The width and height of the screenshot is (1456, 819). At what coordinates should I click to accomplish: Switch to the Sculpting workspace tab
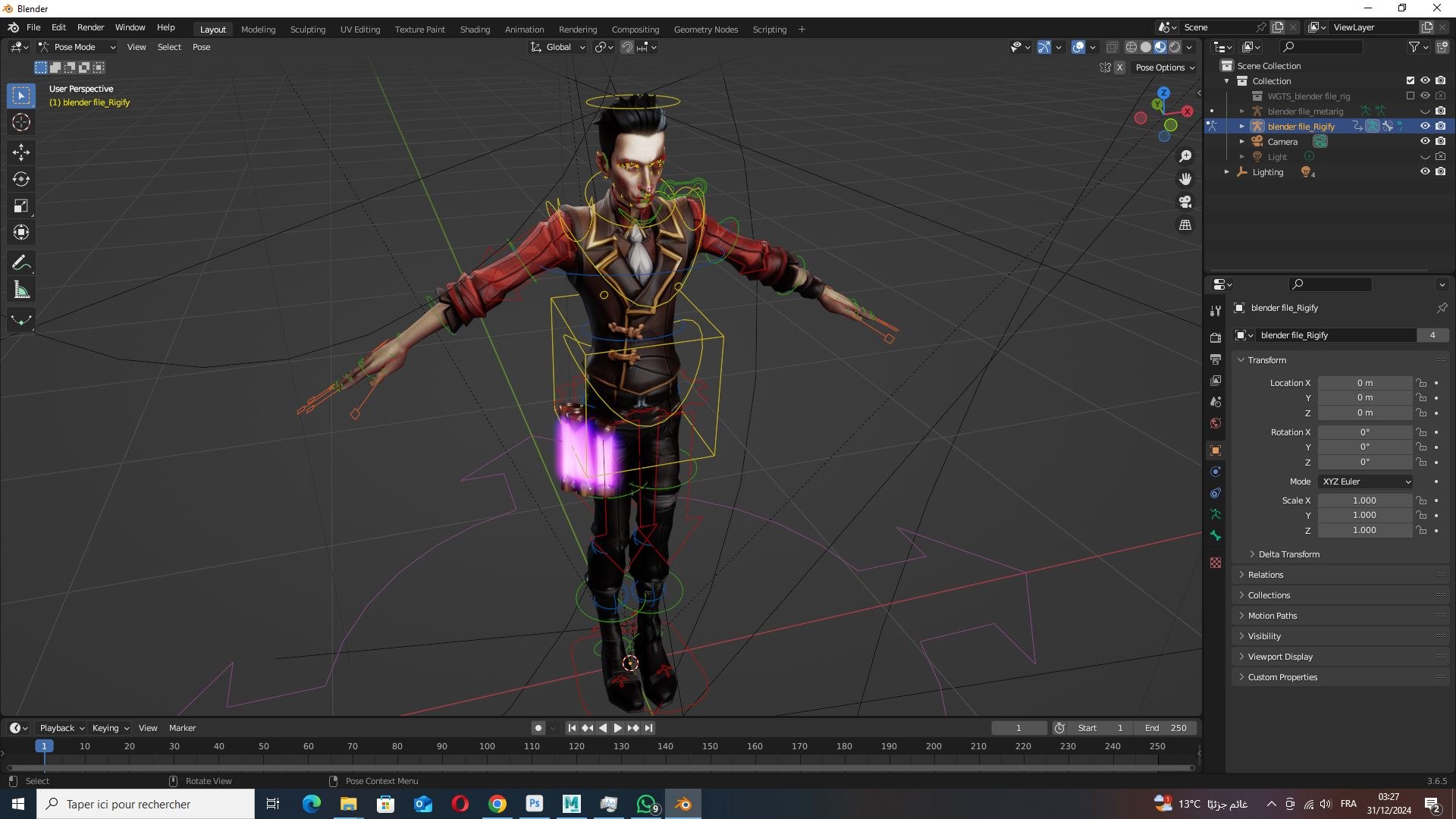coord(308,30)
